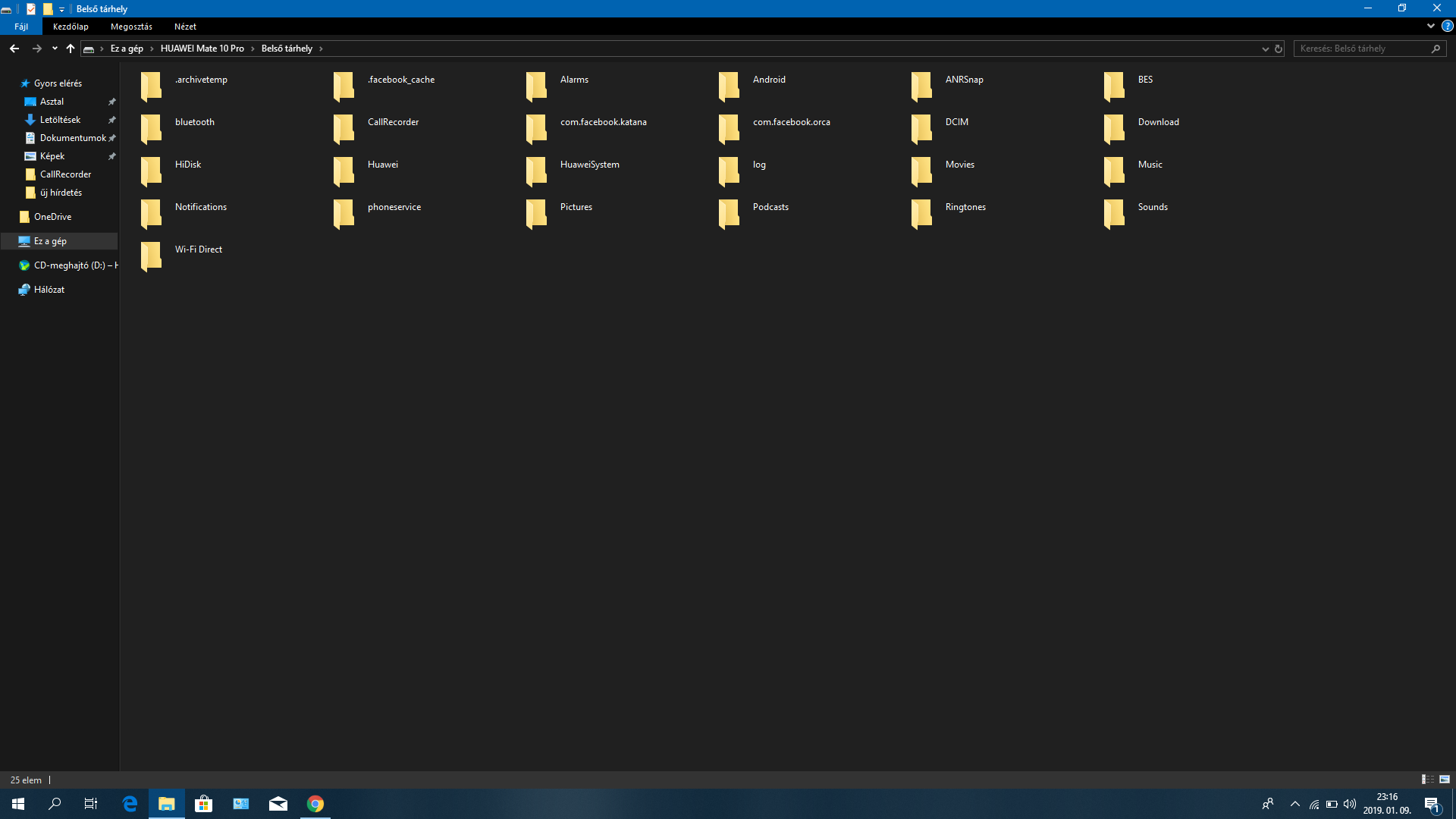Viewport: 1456px width, 819px height.
Task: Switch to the Kezdőlap ribbon tab
Action: (71, 27)
